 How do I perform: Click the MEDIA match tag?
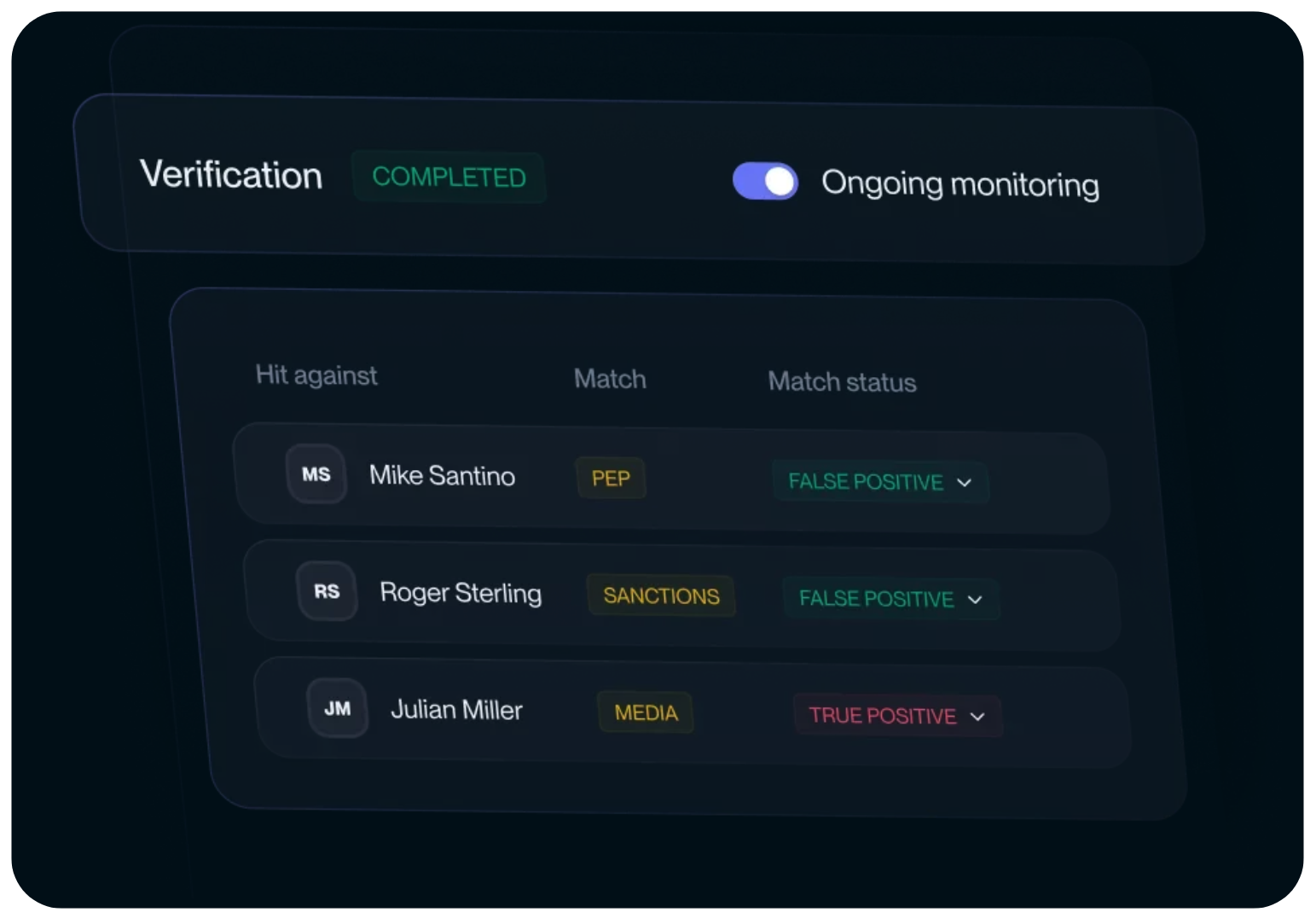(646, 712)
